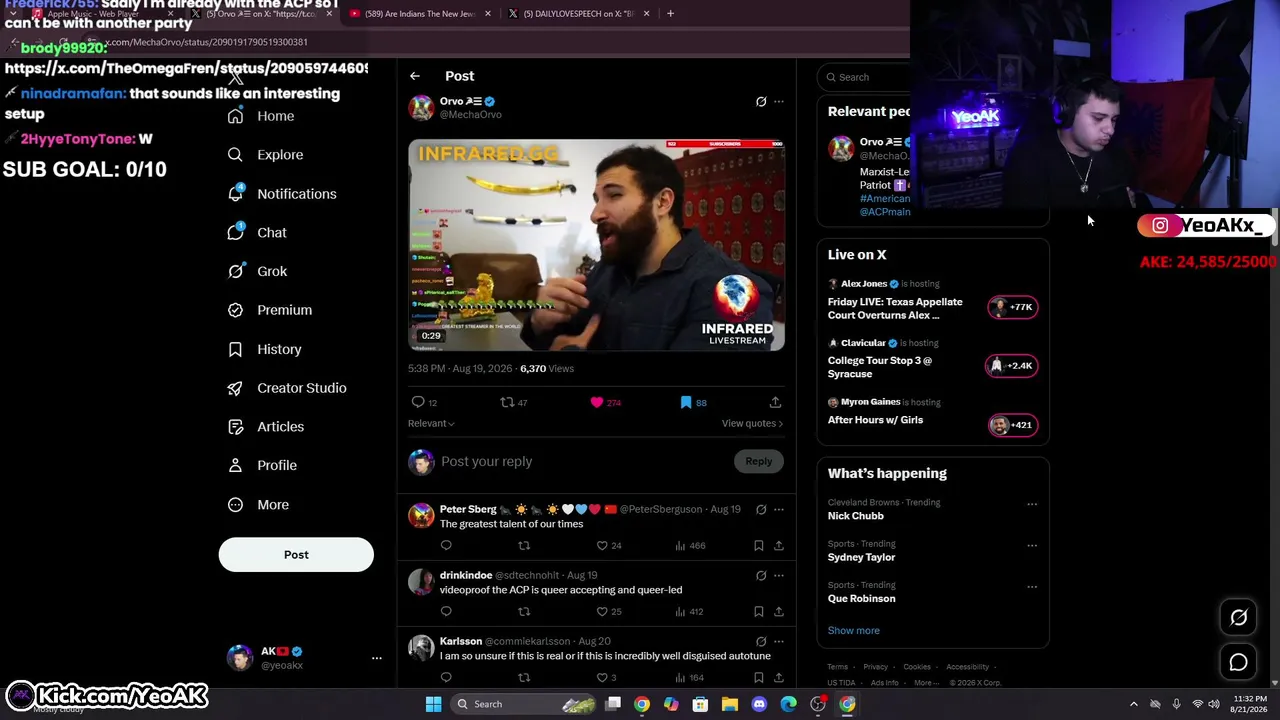Open the Relevant replies sort dropdown

pyautogui.click(x=431, y=424)
